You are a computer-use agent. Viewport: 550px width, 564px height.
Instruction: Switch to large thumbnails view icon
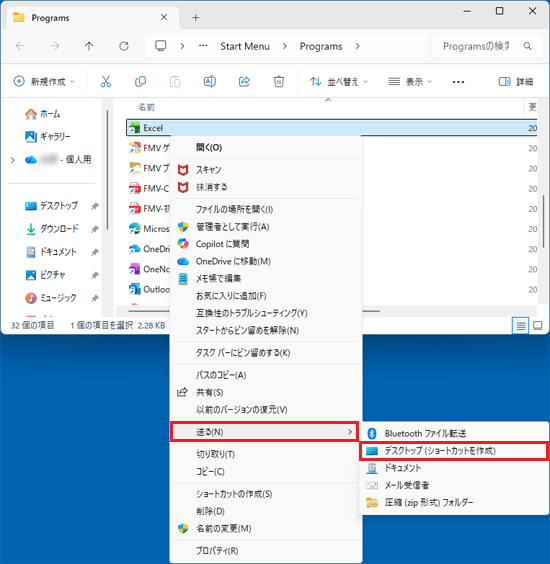[538, 326]
